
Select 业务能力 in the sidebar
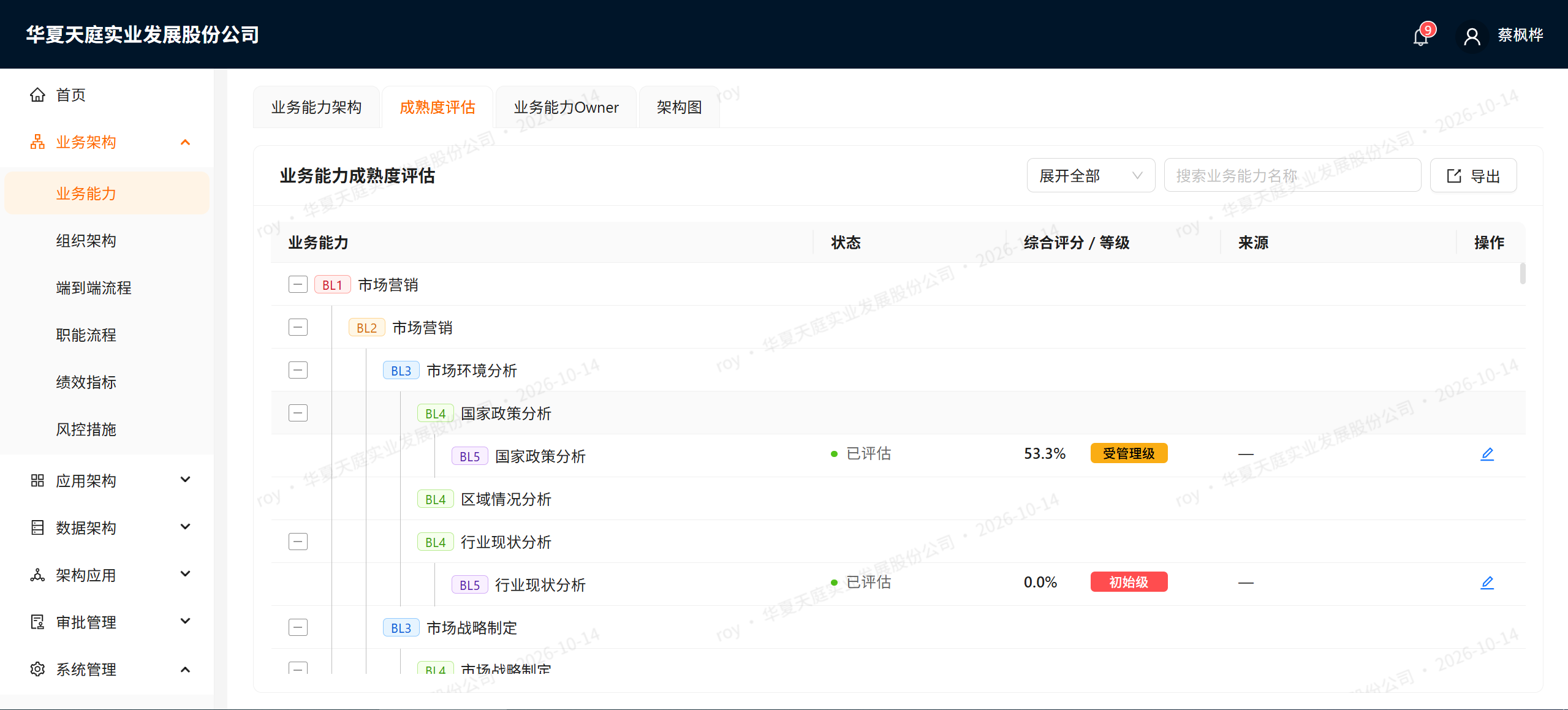coord(107,194)
